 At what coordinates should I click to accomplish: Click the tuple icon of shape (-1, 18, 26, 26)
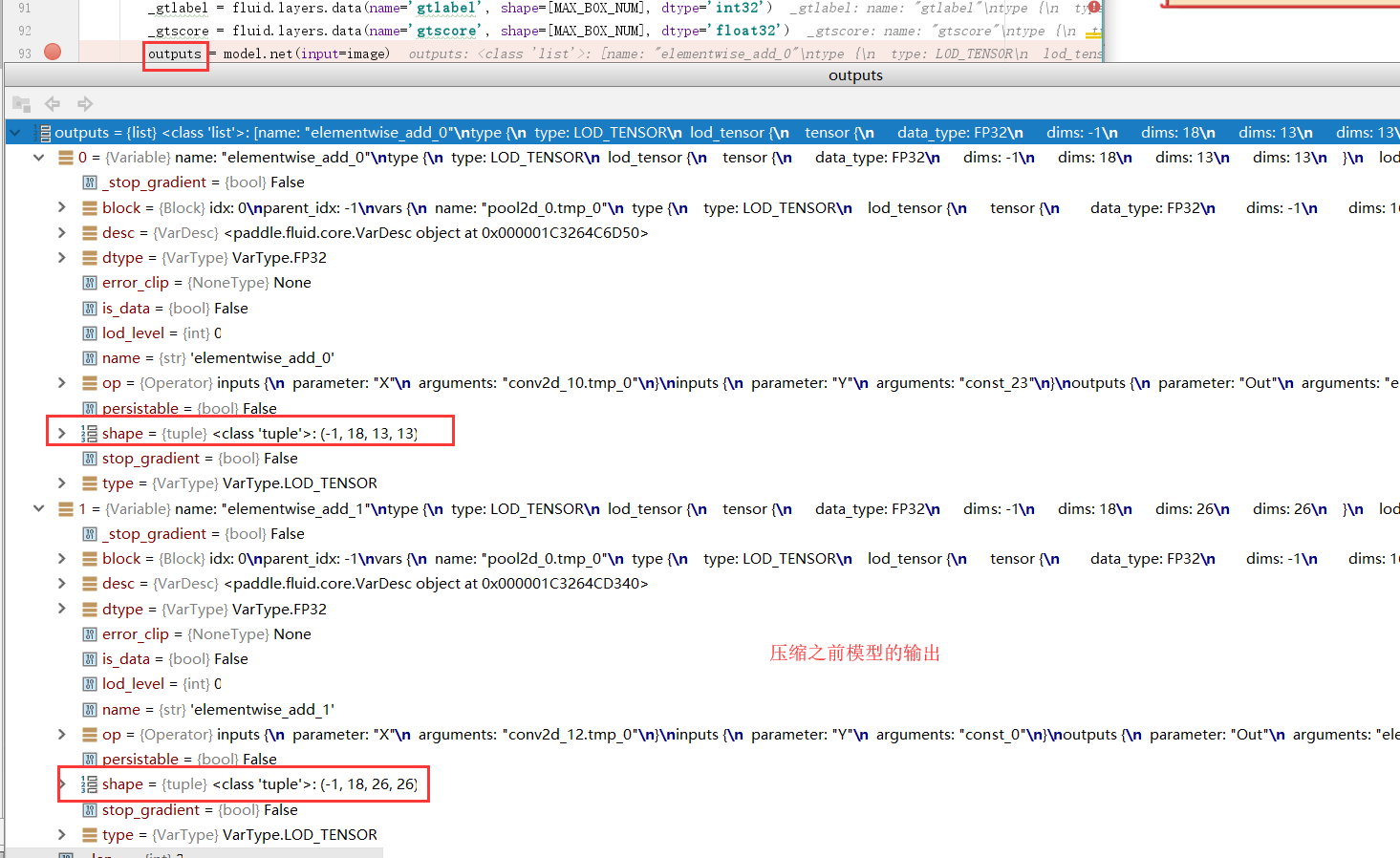tap(89, 783)
